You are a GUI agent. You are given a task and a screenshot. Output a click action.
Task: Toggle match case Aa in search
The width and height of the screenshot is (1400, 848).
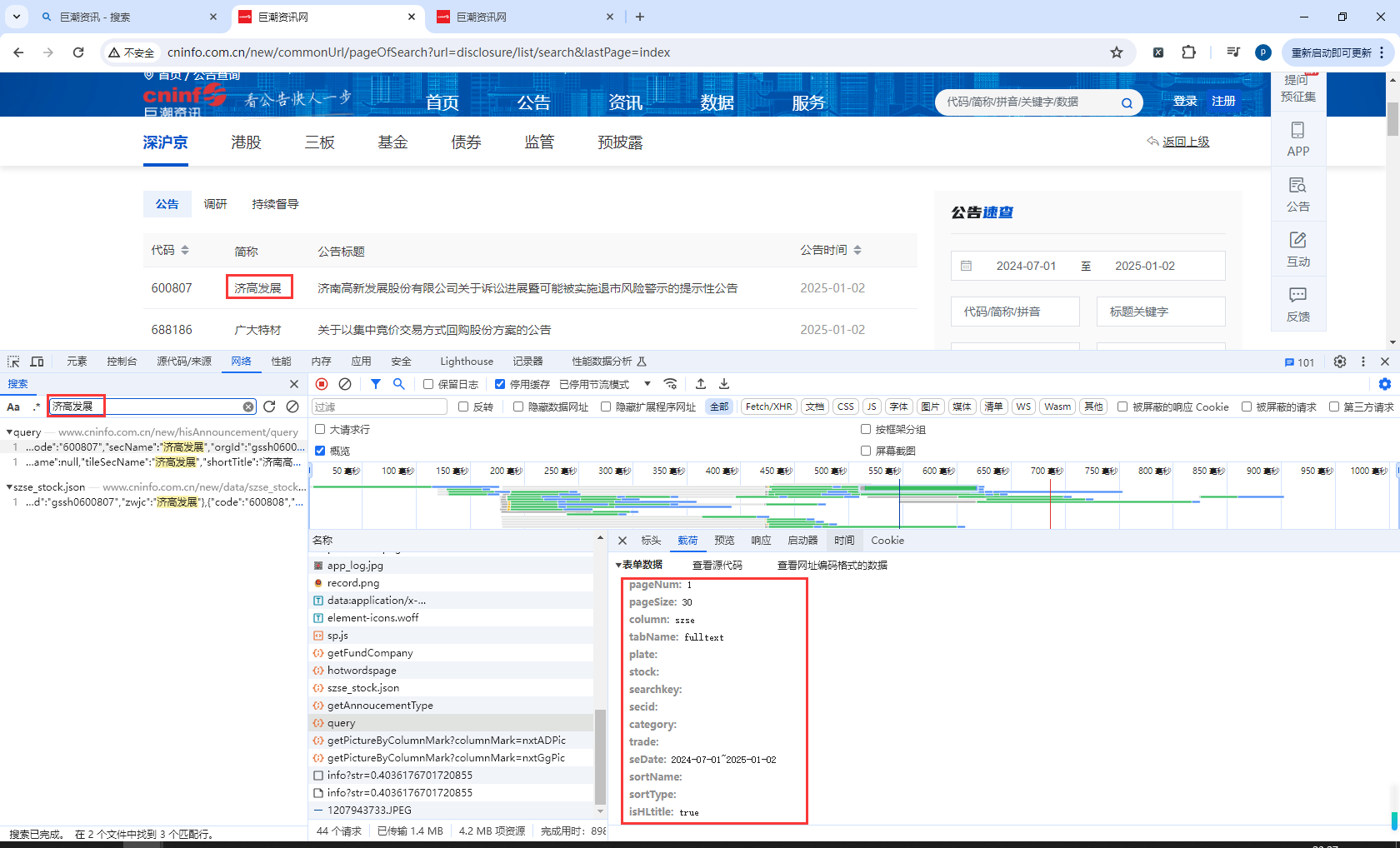[x=13, y=407]
